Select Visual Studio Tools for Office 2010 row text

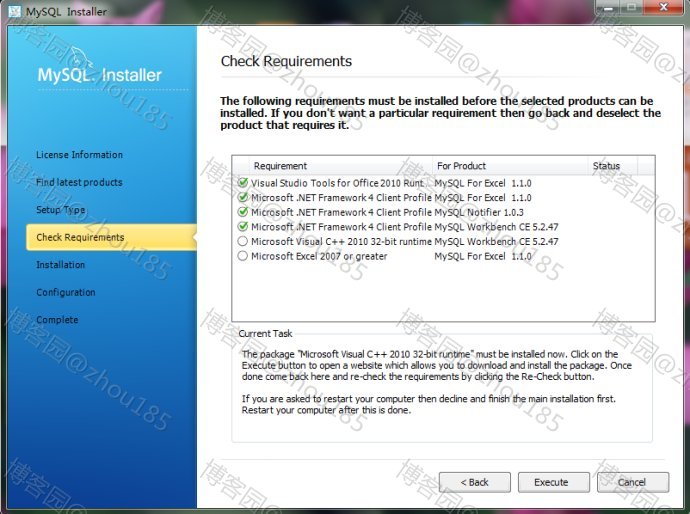point(338,183)
